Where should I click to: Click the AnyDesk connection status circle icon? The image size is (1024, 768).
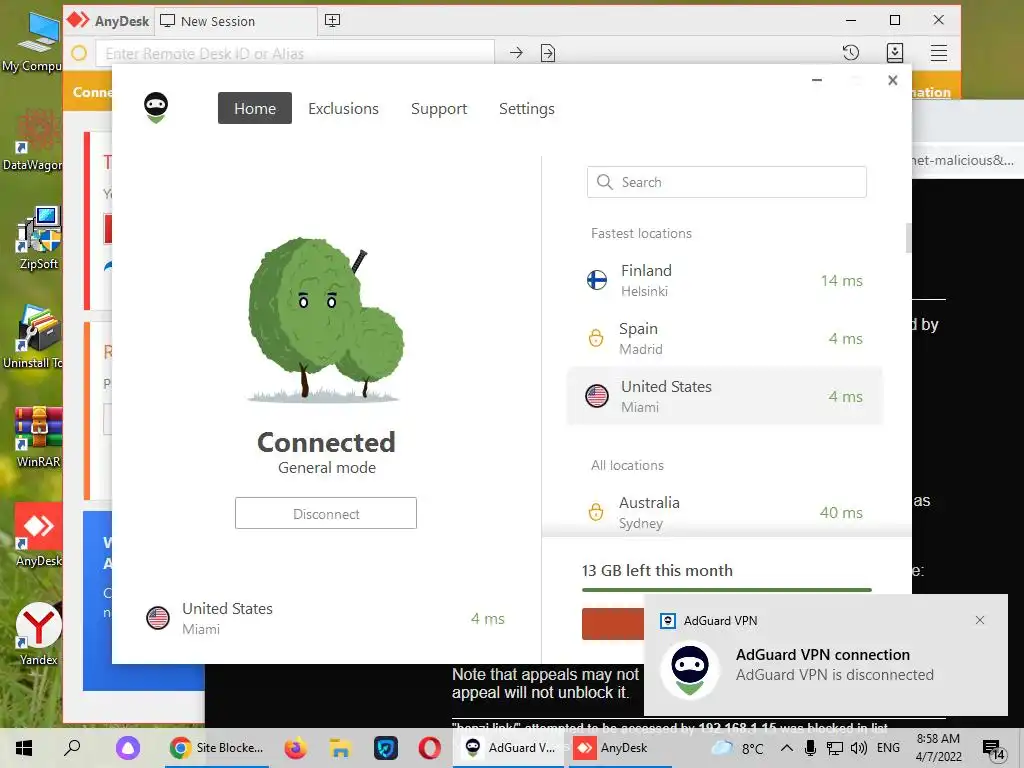79,53
